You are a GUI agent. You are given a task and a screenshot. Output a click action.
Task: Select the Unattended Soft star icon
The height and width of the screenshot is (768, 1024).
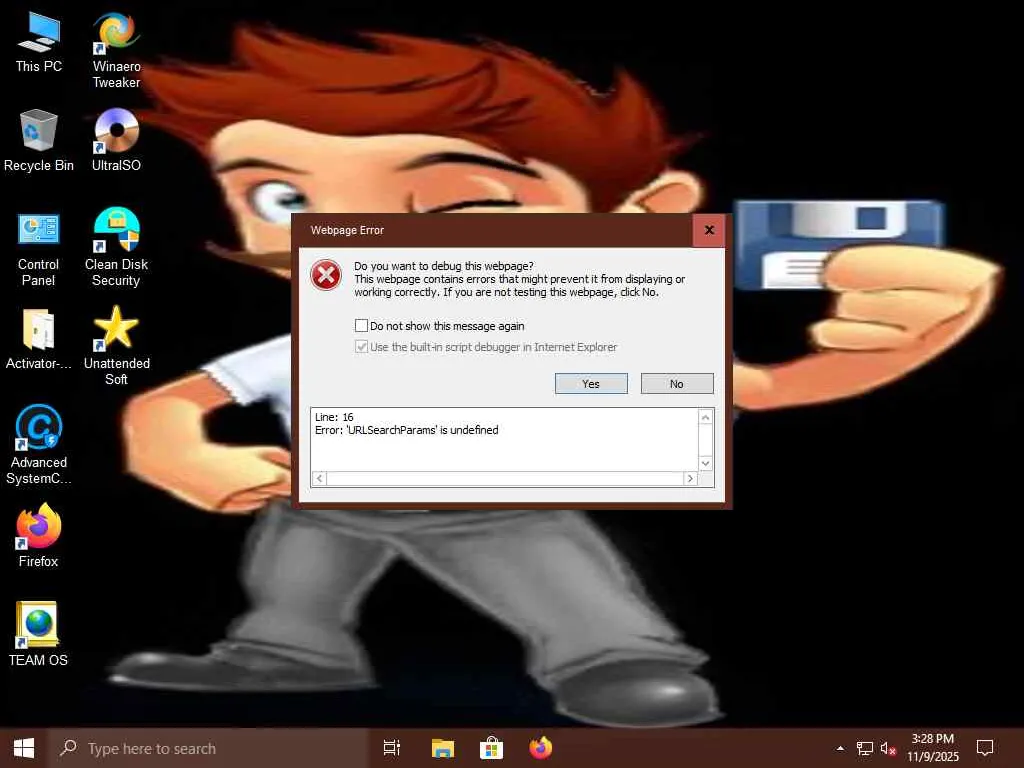tap(116, 346)
